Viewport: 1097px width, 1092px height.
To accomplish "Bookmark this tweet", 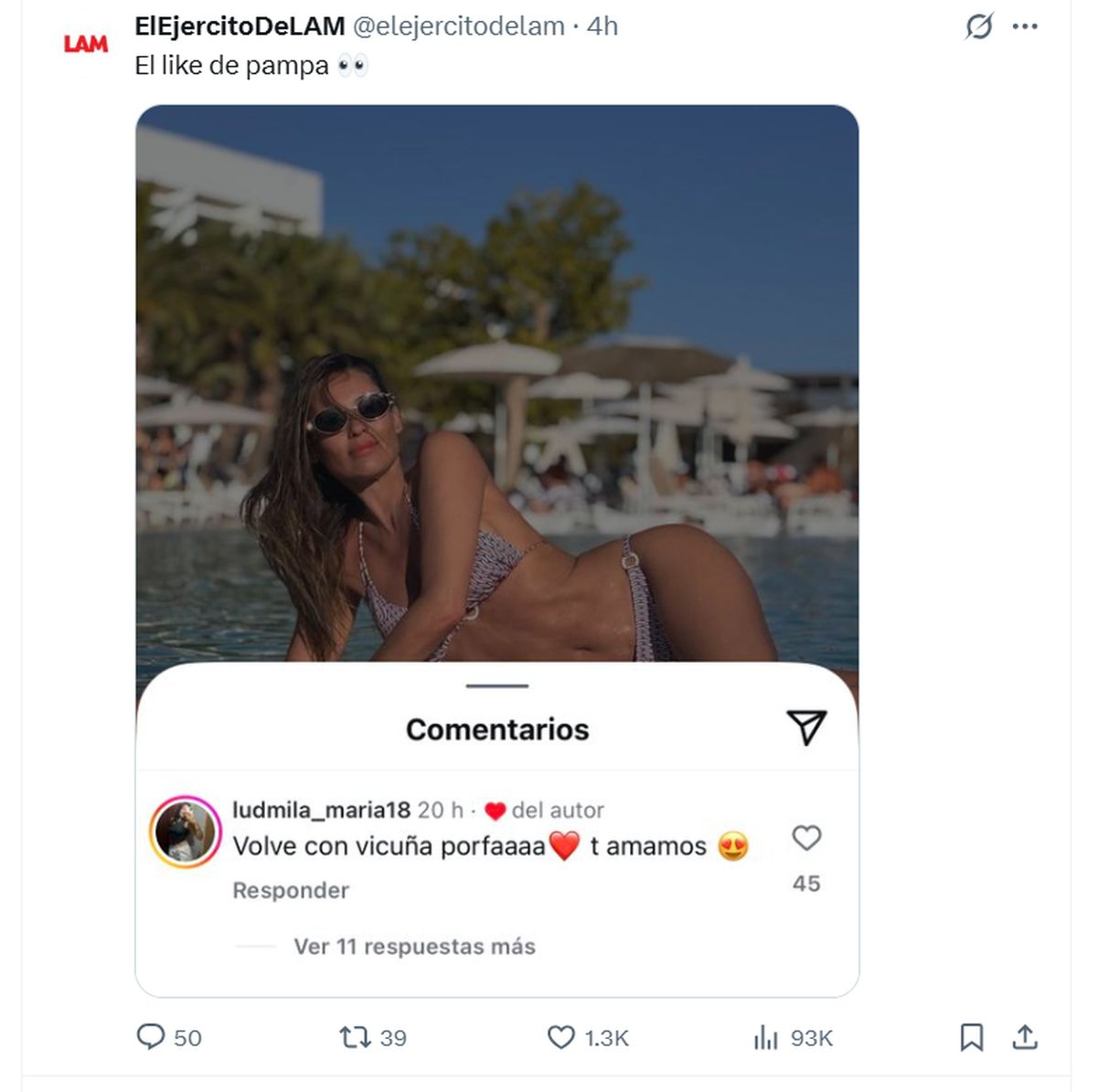I will (972, 1037).
